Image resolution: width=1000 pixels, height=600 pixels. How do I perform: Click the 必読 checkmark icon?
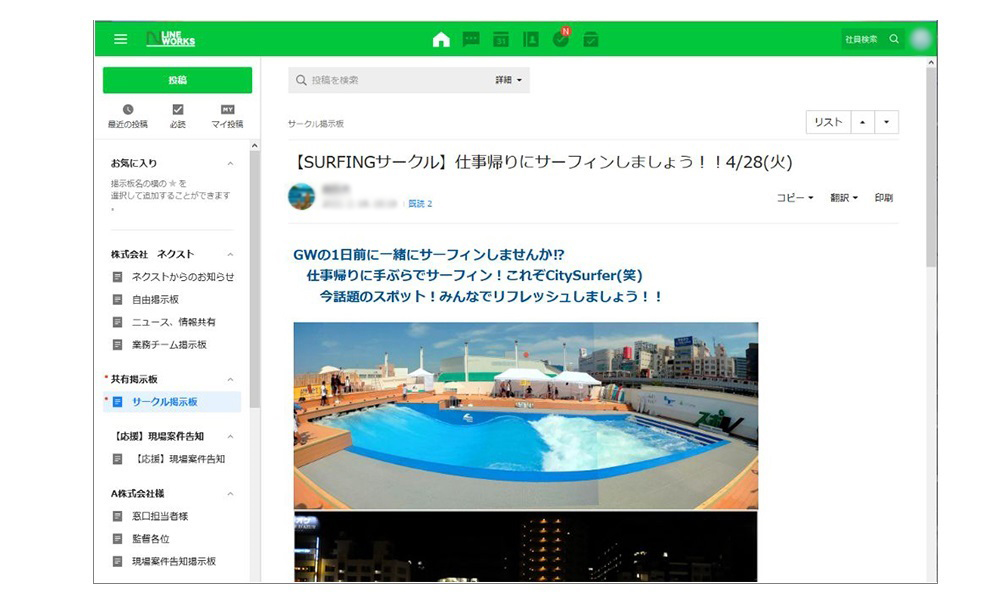(178, 109)
